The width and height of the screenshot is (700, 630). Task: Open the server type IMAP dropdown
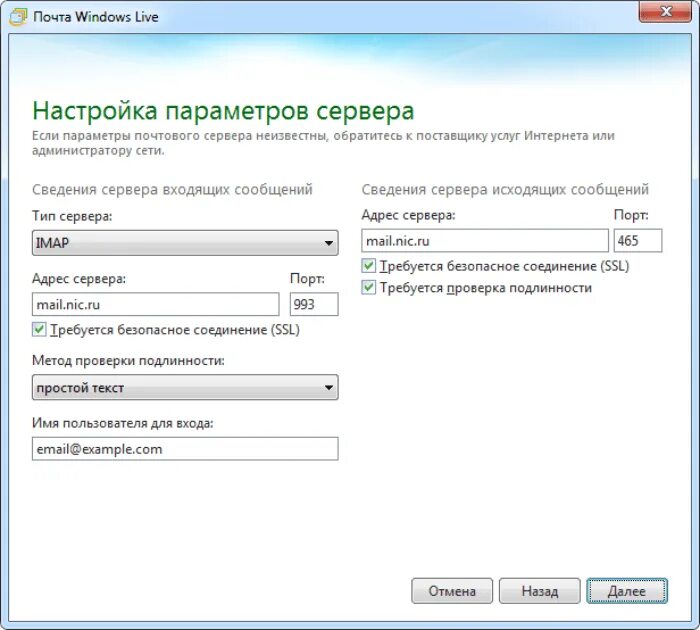tap(185, 243)
